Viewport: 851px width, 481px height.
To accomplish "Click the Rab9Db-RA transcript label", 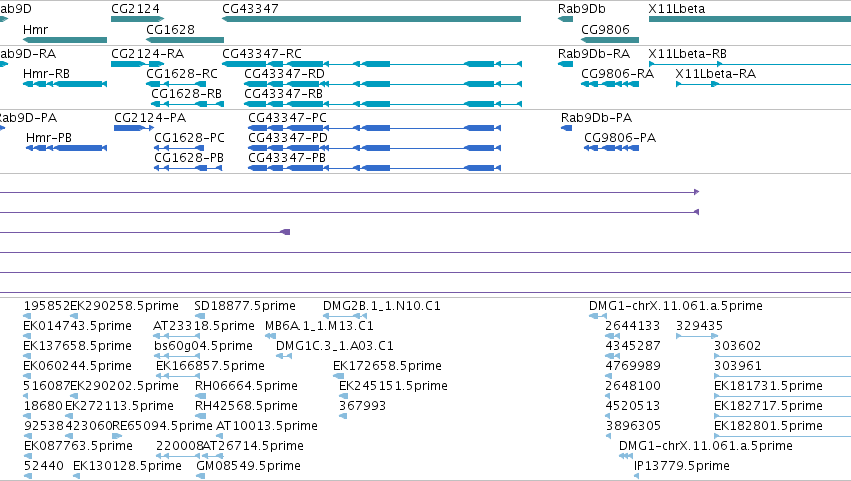I will coord(594,54).
